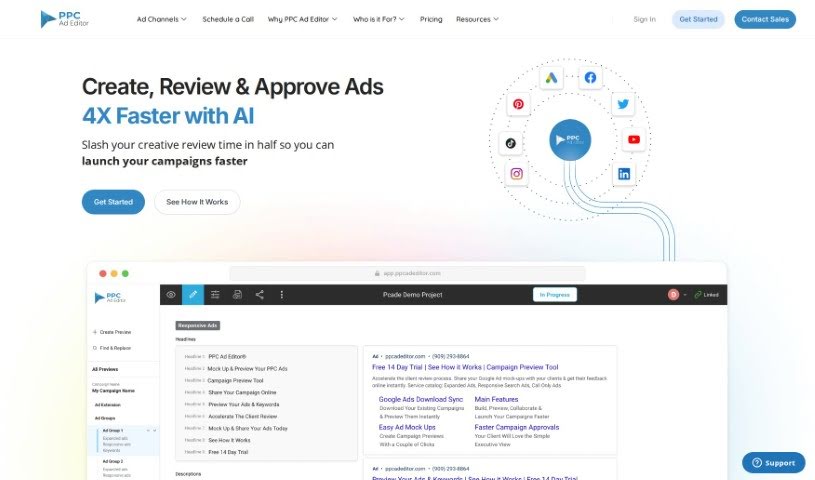Click Find & Replace in the sidebar
The height and width of the screenshot is (480, 815).
click(x=112, y=348)
